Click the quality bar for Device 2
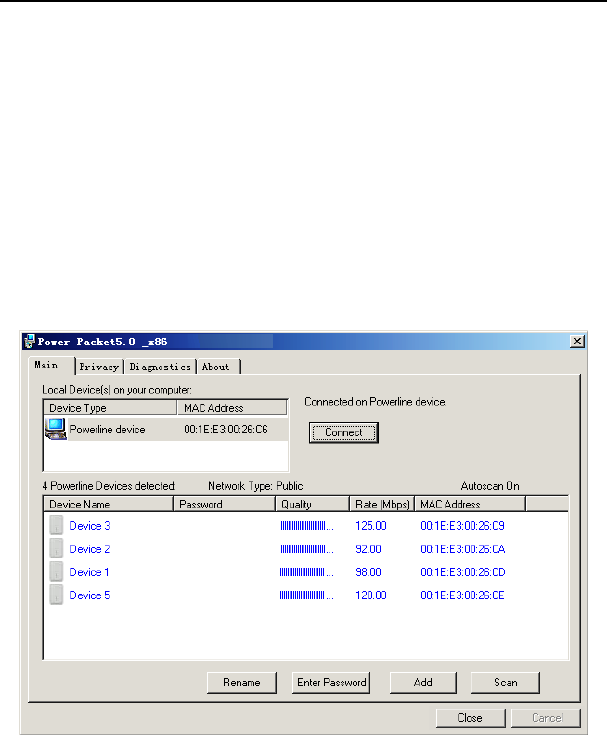The image size is (607, 735). point(307,549)
